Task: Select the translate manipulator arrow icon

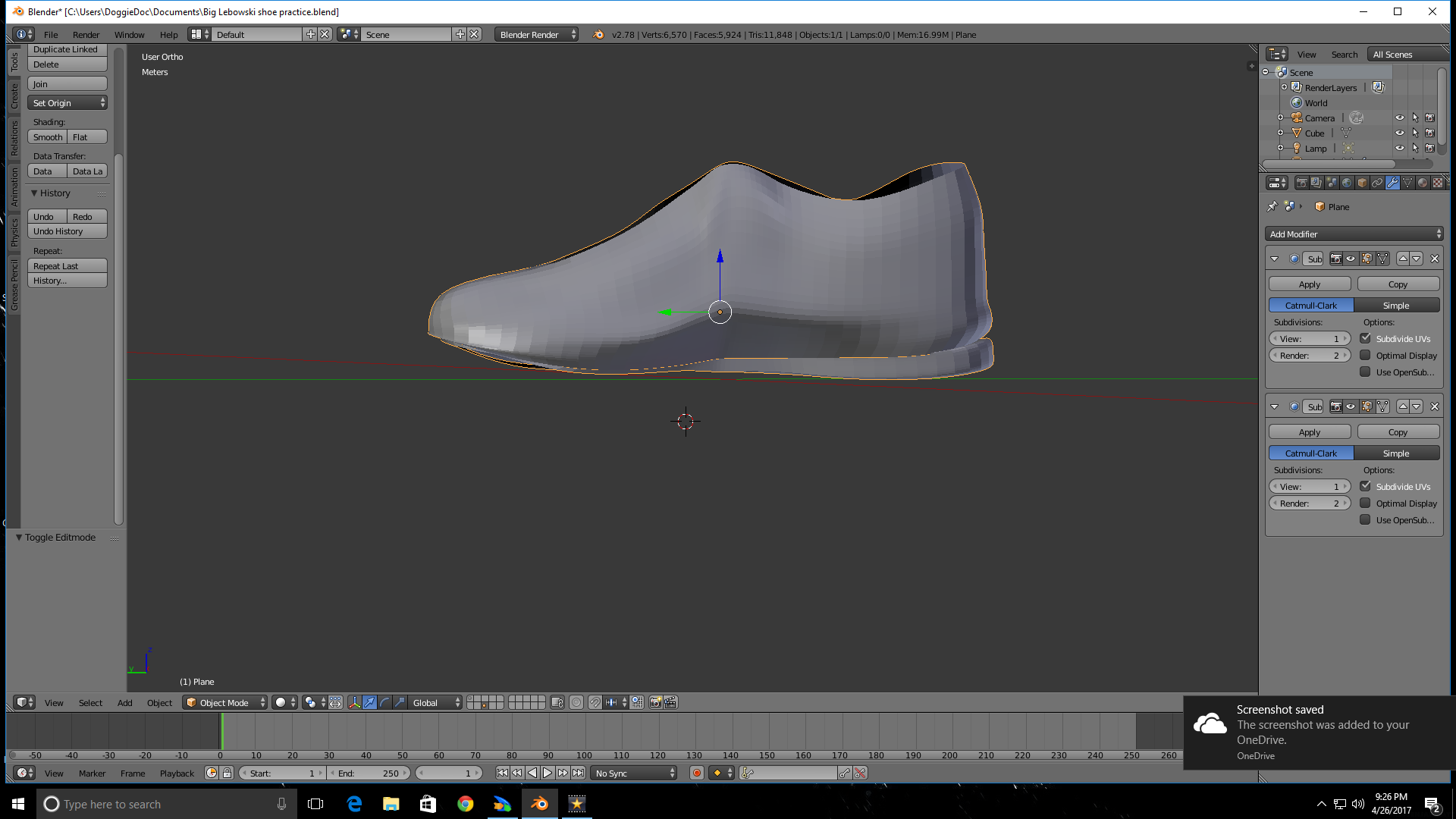Action: coord(369,703)
